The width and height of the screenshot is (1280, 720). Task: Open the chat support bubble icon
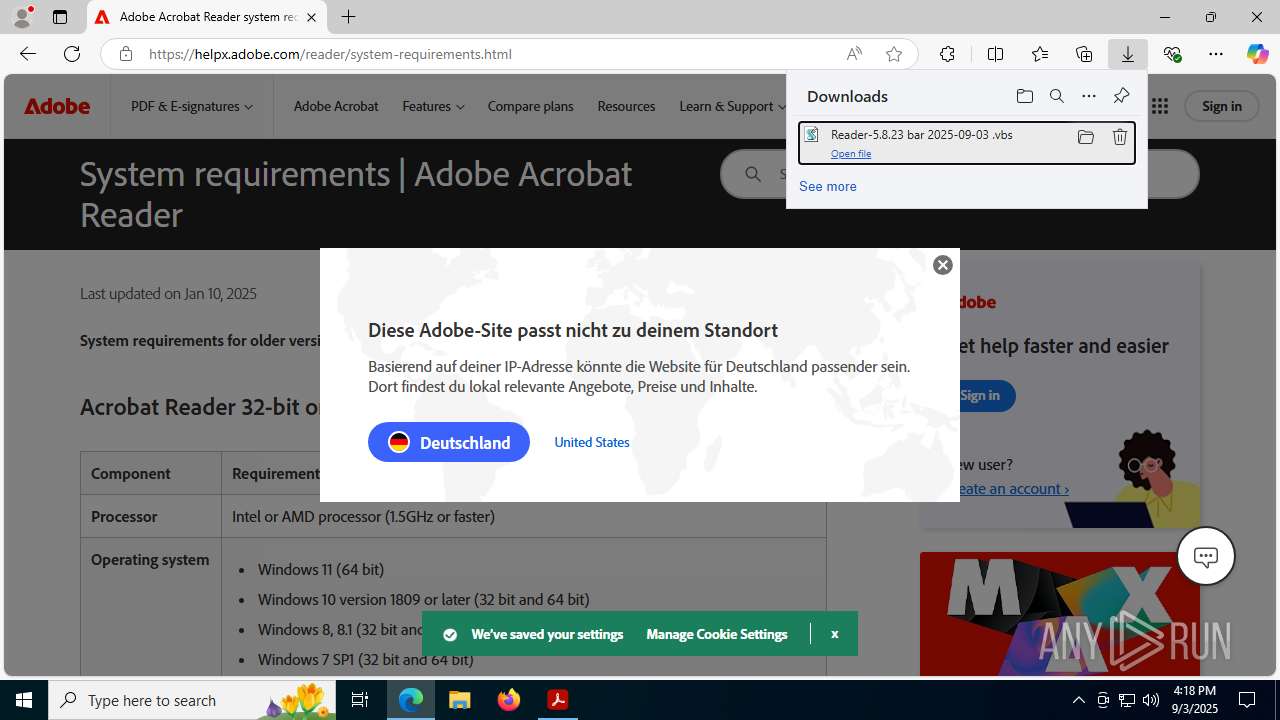(x=1206, y=556)
